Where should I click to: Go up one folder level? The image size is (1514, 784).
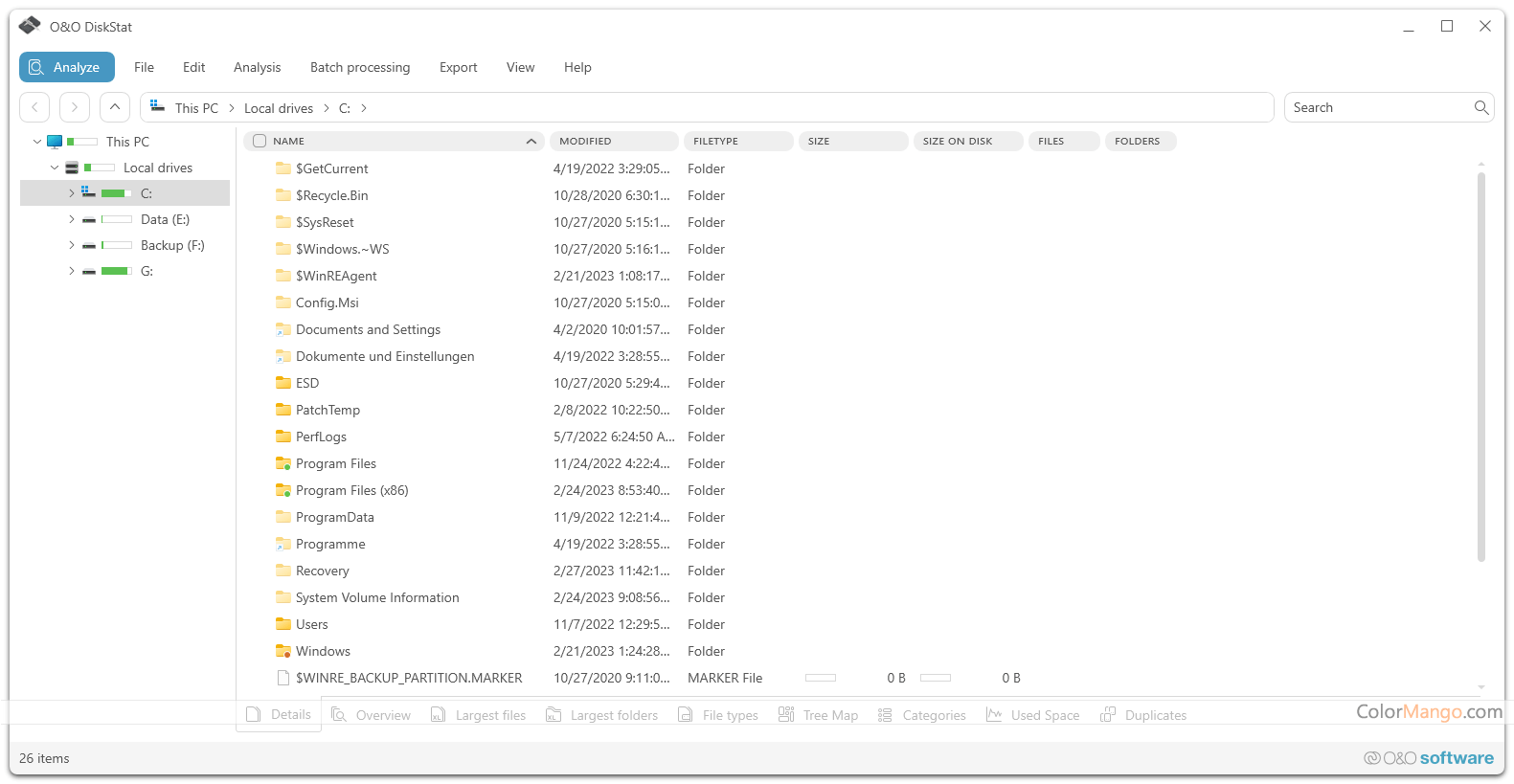[115, 107]
